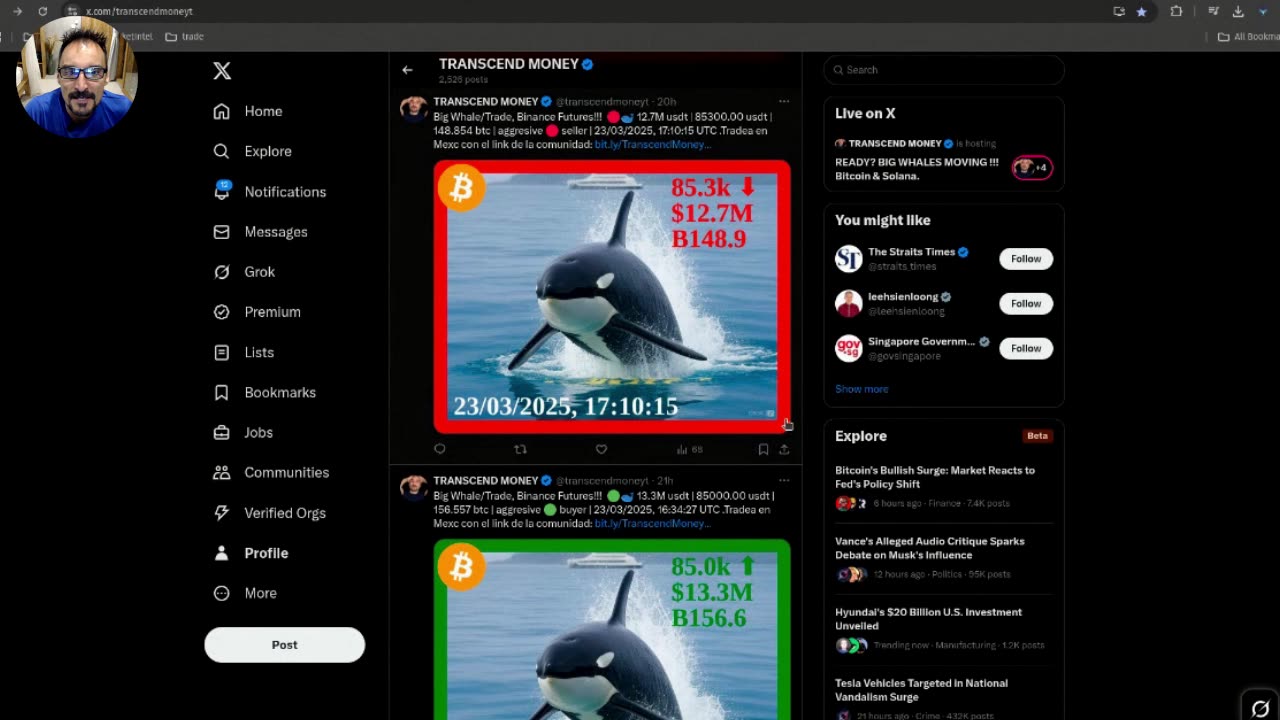Open Grok floating button at bottom right
The image size is (1280, 720).
(1260, 708)
